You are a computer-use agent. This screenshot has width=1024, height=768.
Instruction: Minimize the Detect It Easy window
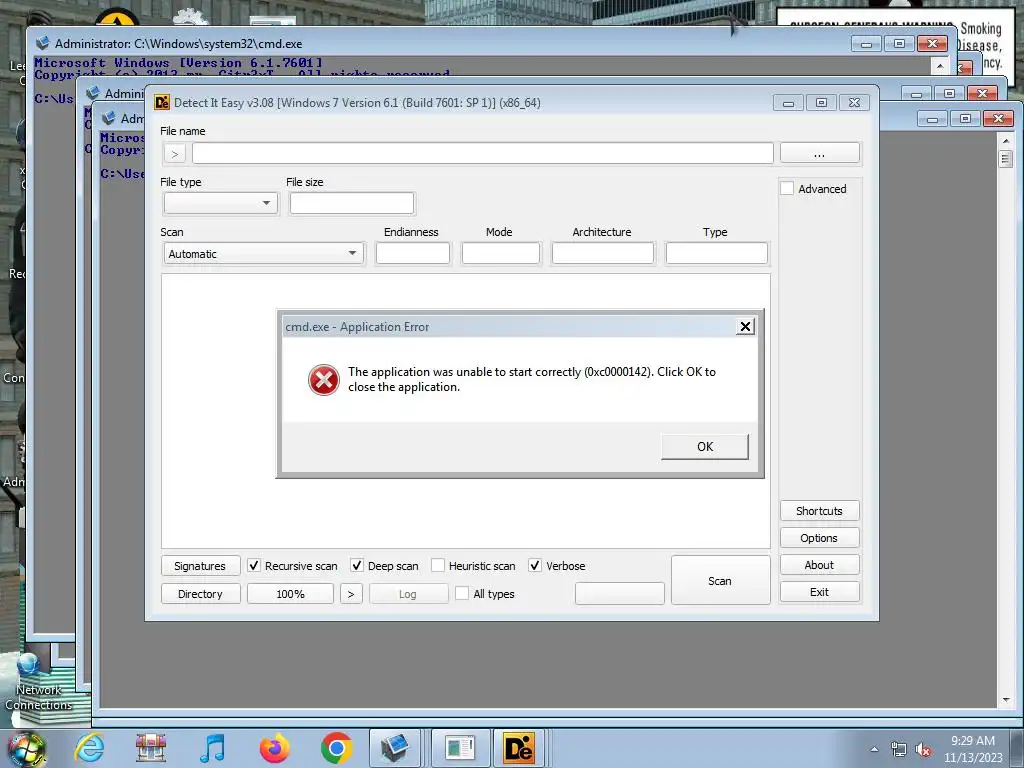789,103
